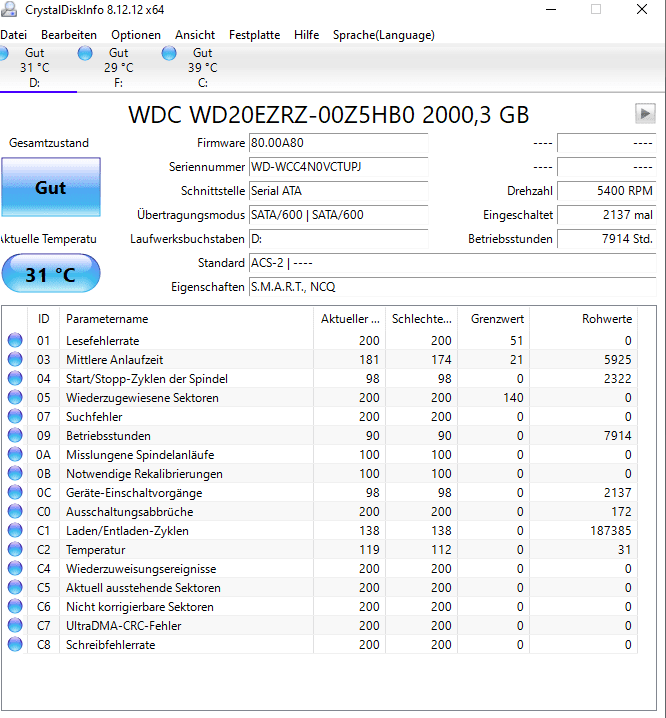This screenshot has width=666, height=718.
Task: Open the Optionen menu
Action: [x=136, y=35]
